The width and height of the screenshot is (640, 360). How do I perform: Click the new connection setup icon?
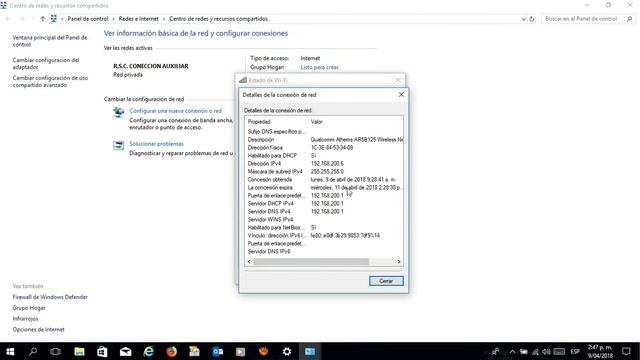click(118, 112)
